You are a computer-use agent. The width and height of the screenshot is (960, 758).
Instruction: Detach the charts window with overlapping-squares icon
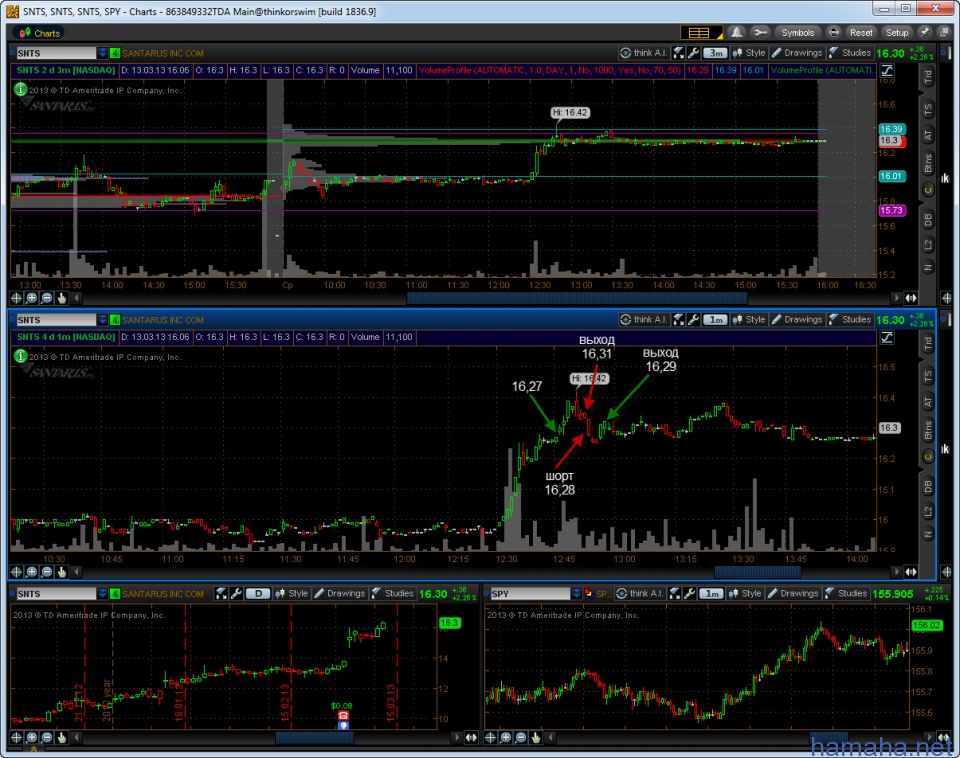click(943, 32)
